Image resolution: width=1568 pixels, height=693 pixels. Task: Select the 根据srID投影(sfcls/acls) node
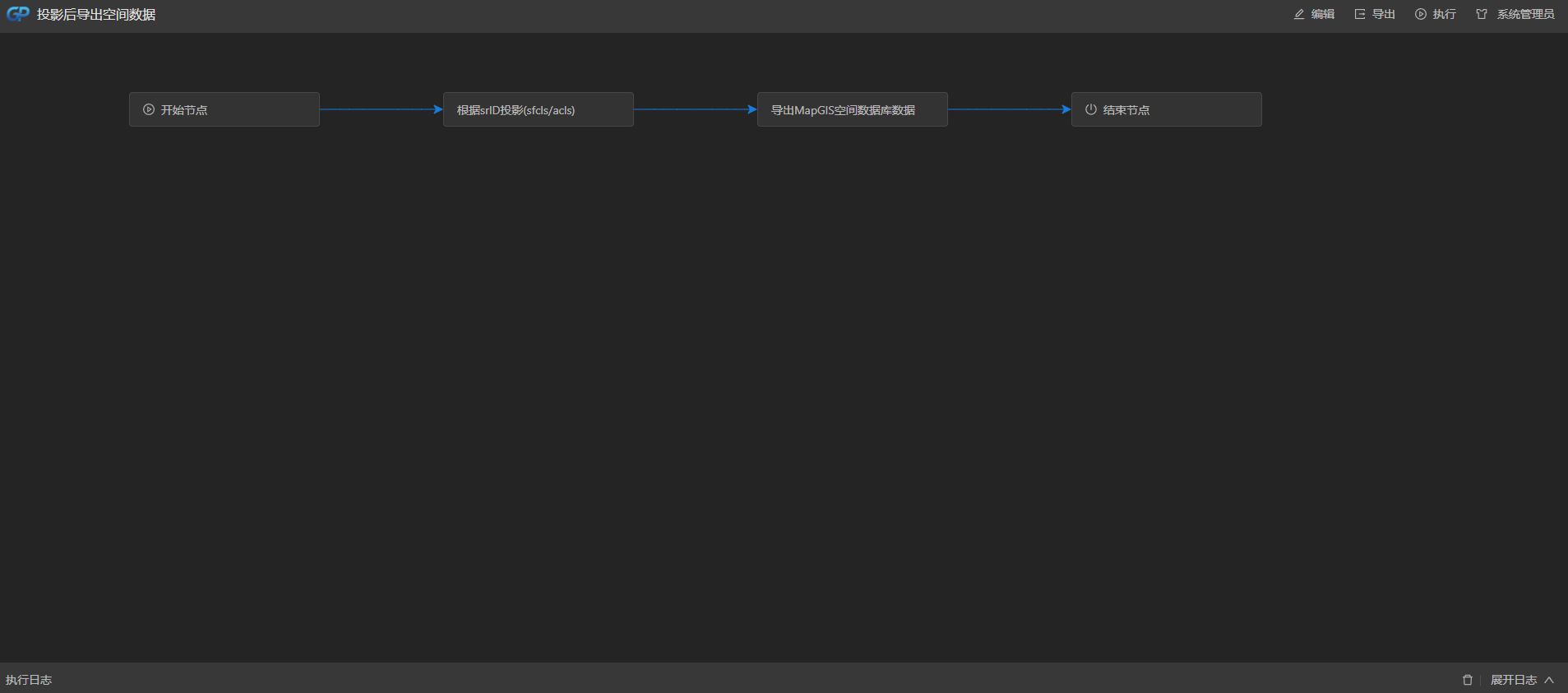(x=538, y=109)
